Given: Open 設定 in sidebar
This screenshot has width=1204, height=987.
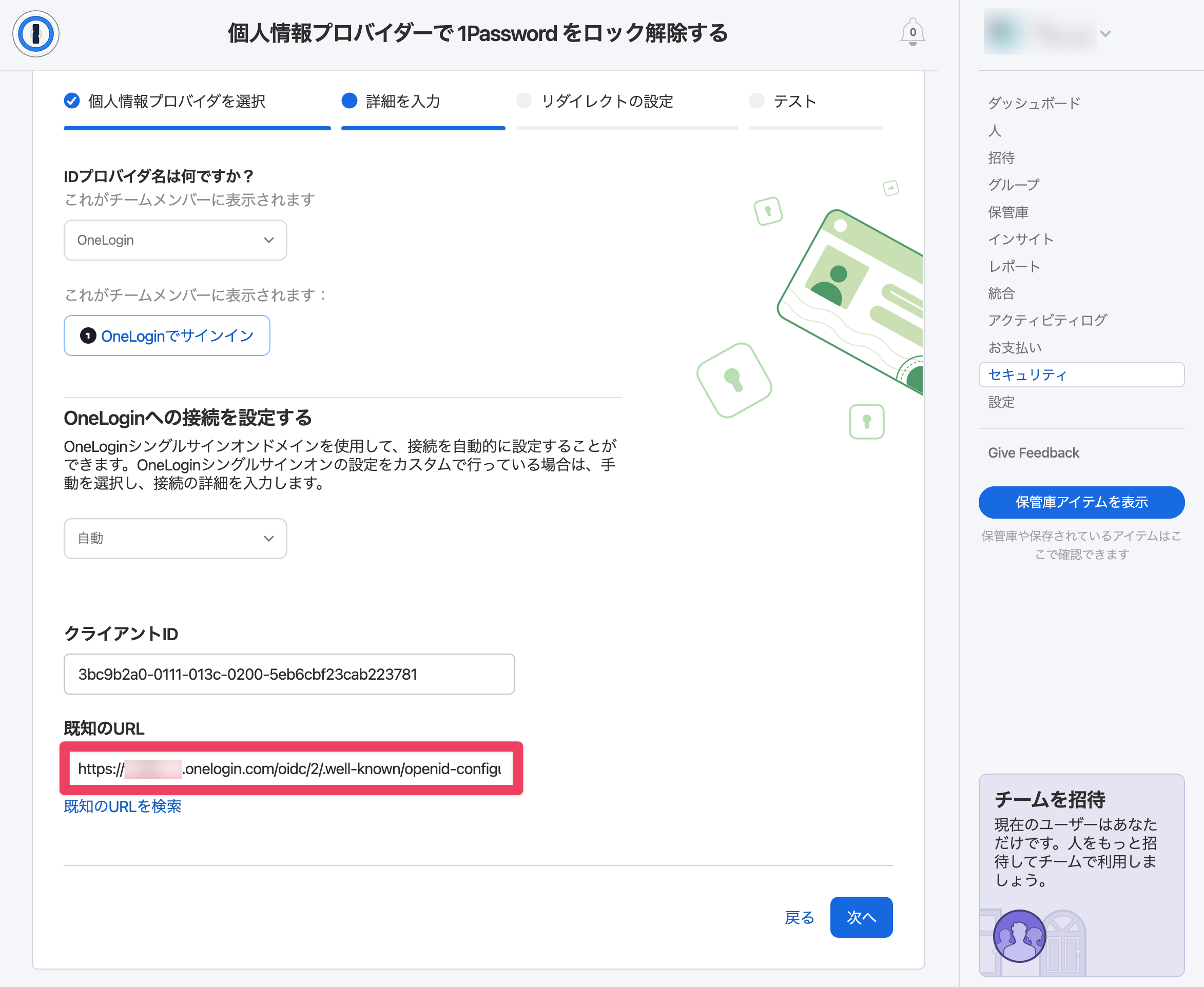Looking at the screenshot, I should (1001, 402).
